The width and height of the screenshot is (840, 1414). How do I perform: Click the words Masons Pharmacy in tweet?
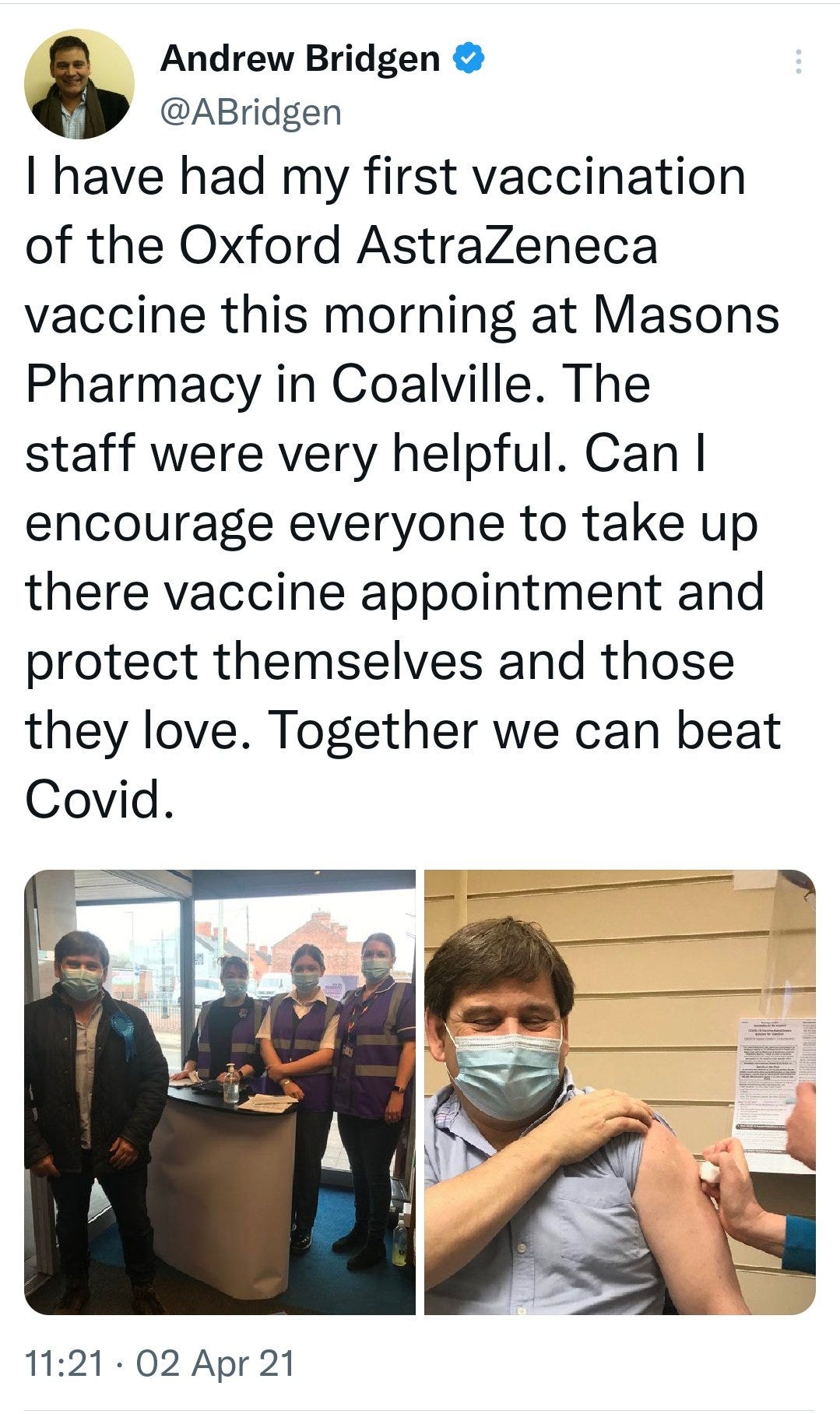pos(402,350)
